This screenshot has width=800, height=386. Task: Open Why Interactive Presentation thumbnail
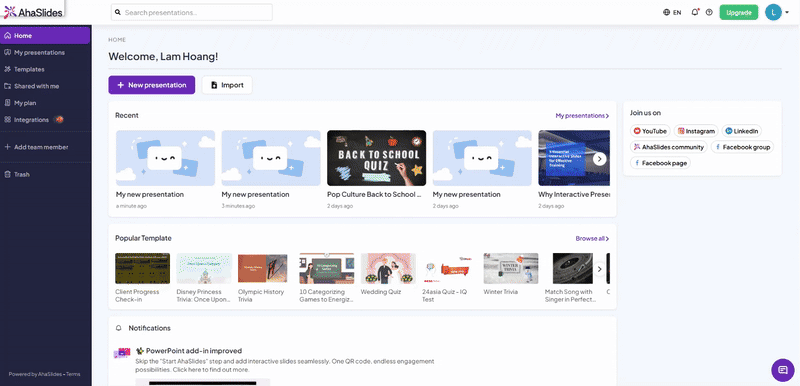pyautogui.click(x=574, y=158)
